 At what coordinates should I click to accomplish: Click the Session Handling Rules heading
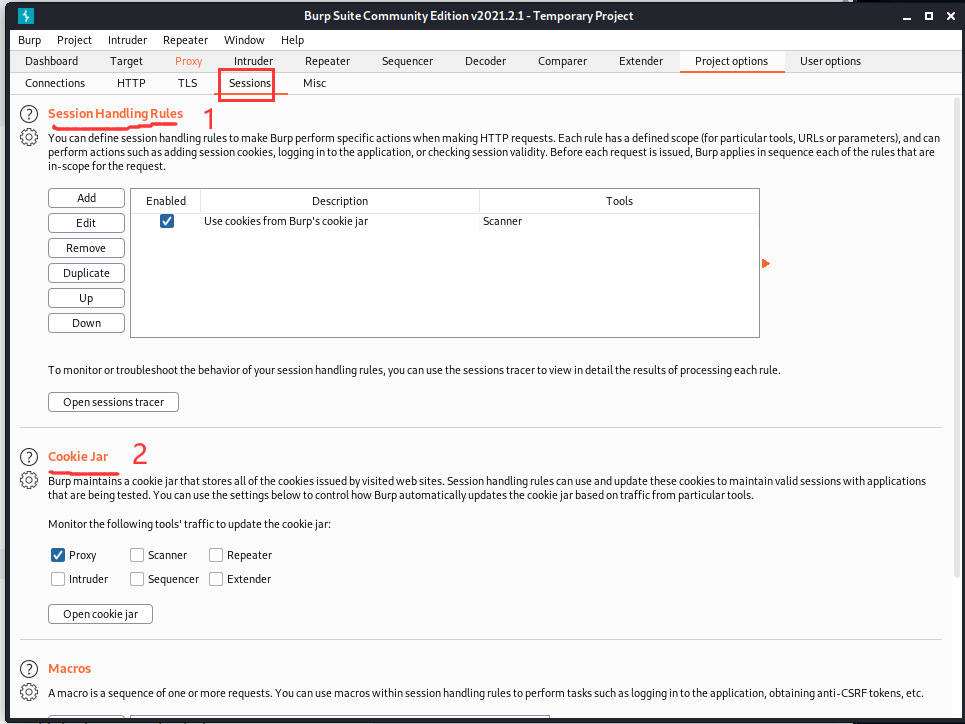click(x=116, y=114)
